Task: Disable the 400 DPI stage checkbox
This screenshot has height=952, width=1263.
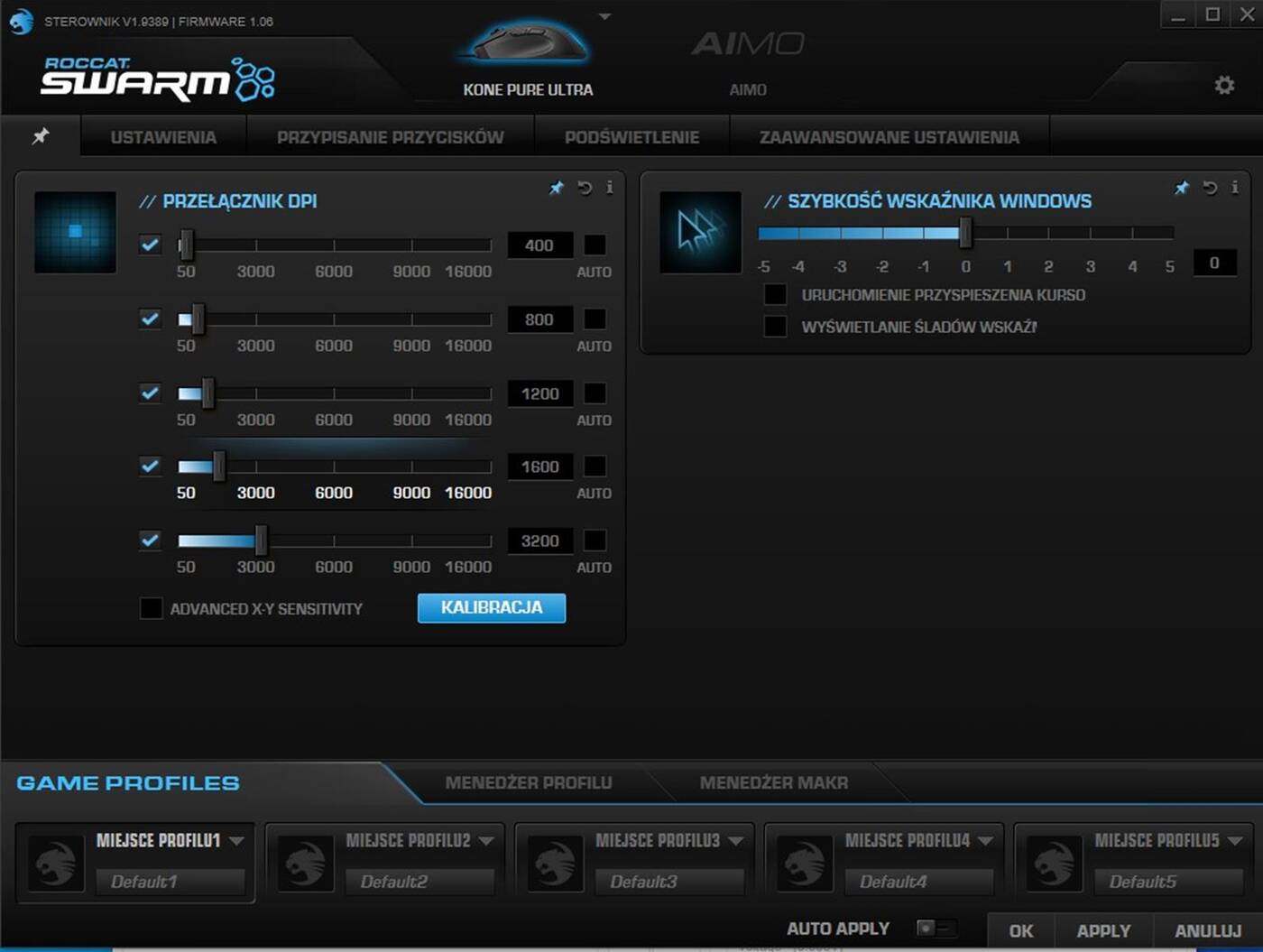Action: point(150,245)
